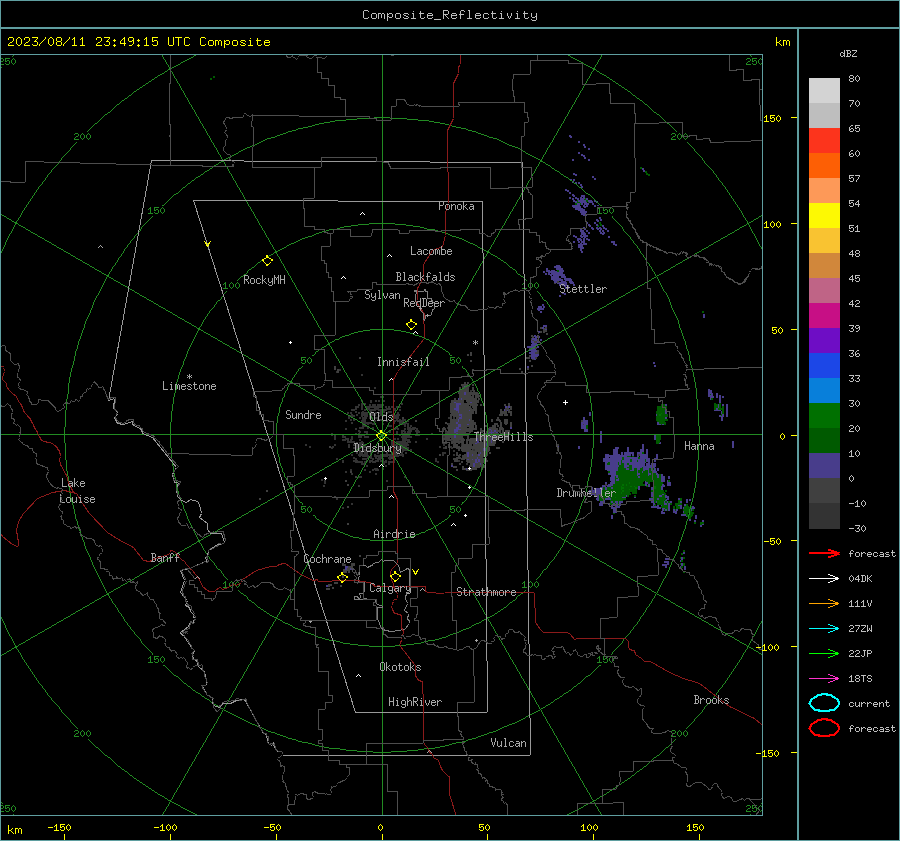The image size is (900, 841).
Task: Click the Innisfail city label
Action: (x=403, y=362)
